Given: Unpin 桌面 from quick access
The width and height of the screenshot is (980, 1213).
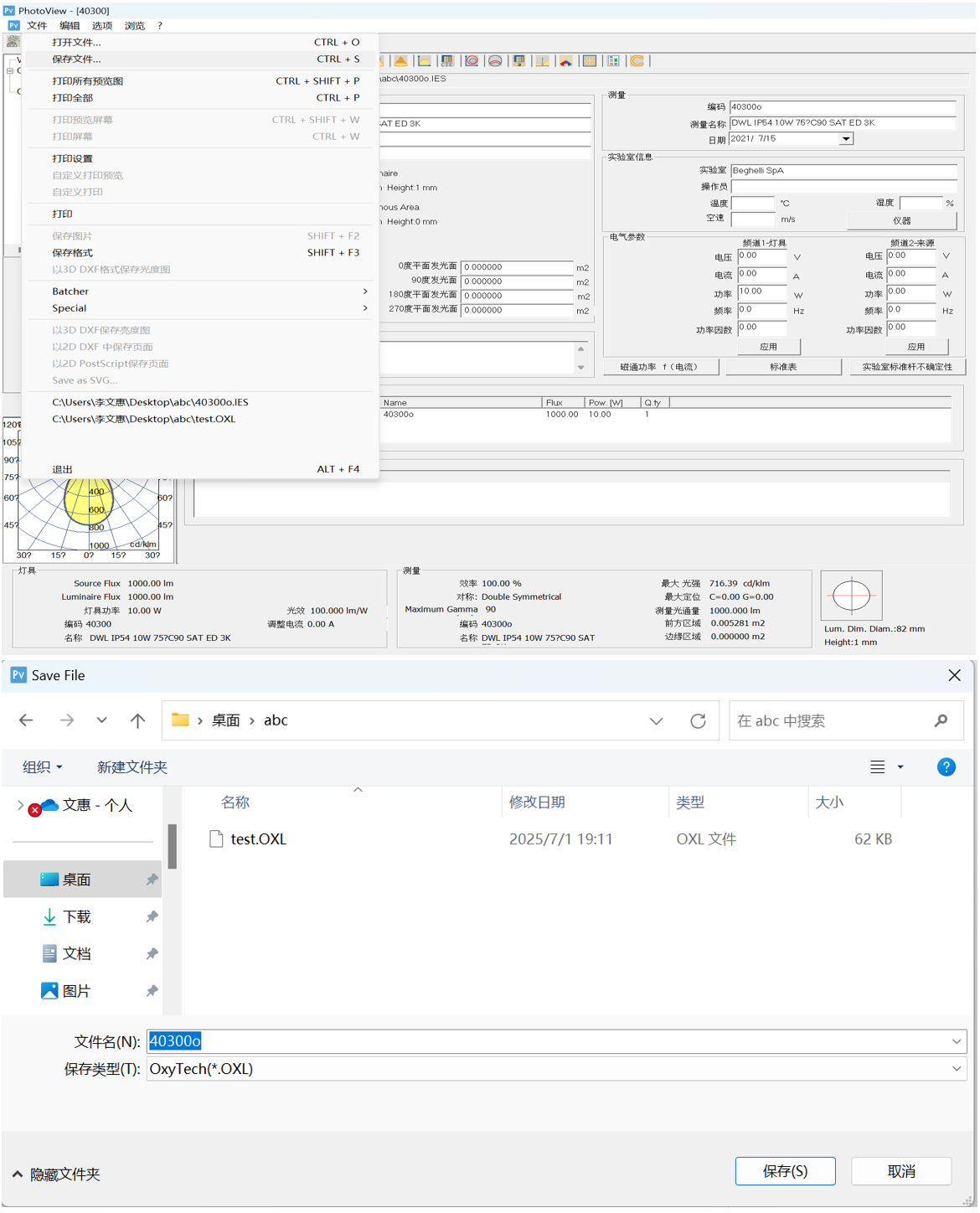Looking at the screenshot, I should (152, 880).
